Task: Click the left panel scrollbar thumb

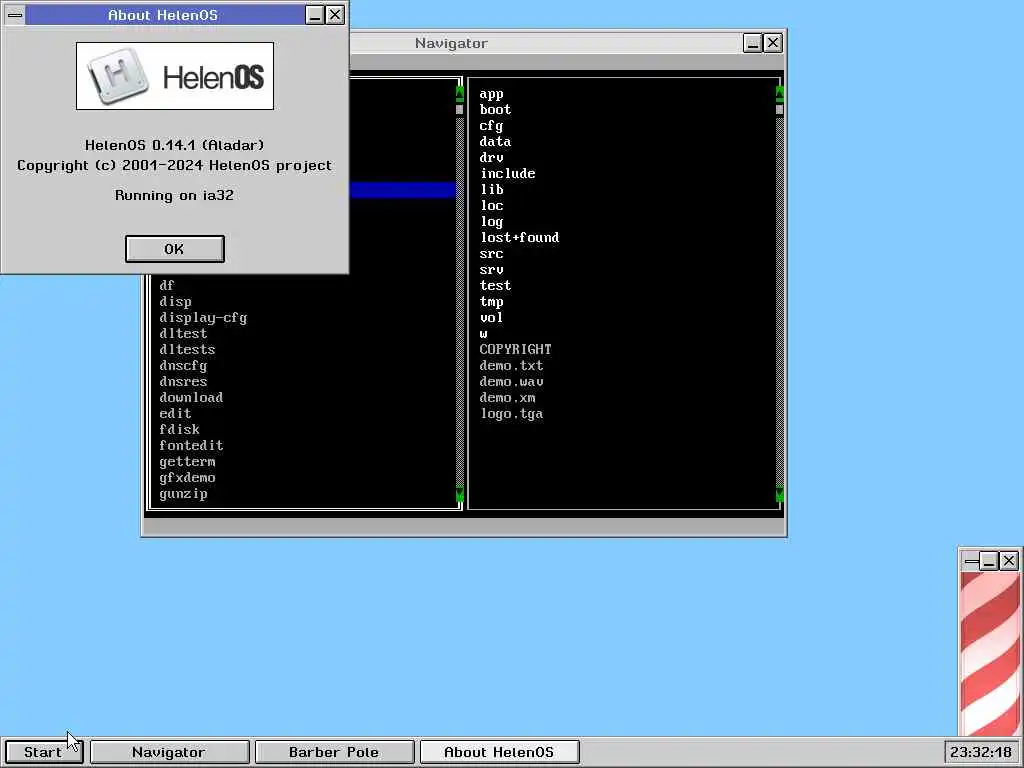Action: point(459,109)
